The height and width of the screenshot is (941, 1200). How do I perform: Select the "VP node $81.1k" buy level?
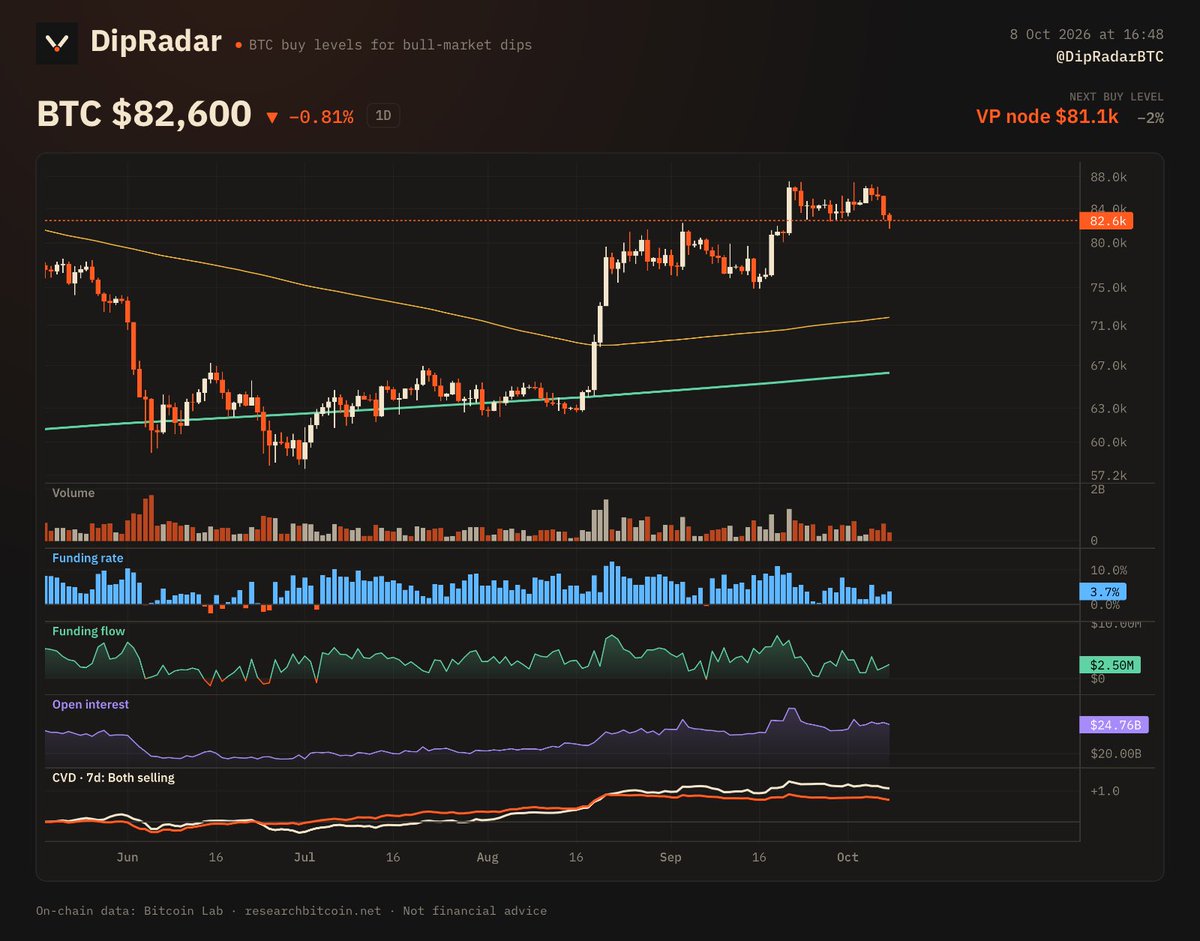(1048, 117)
